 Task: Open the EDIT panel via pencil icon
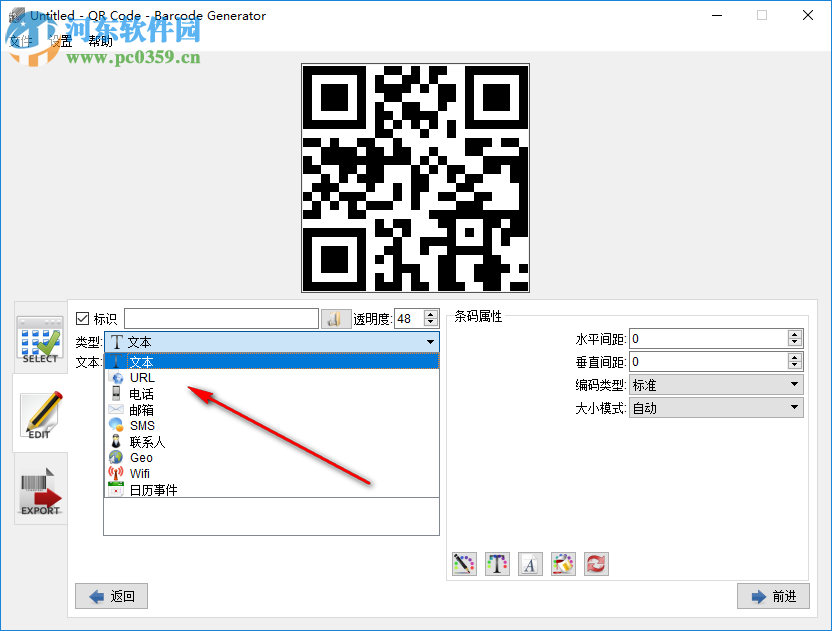39,413
